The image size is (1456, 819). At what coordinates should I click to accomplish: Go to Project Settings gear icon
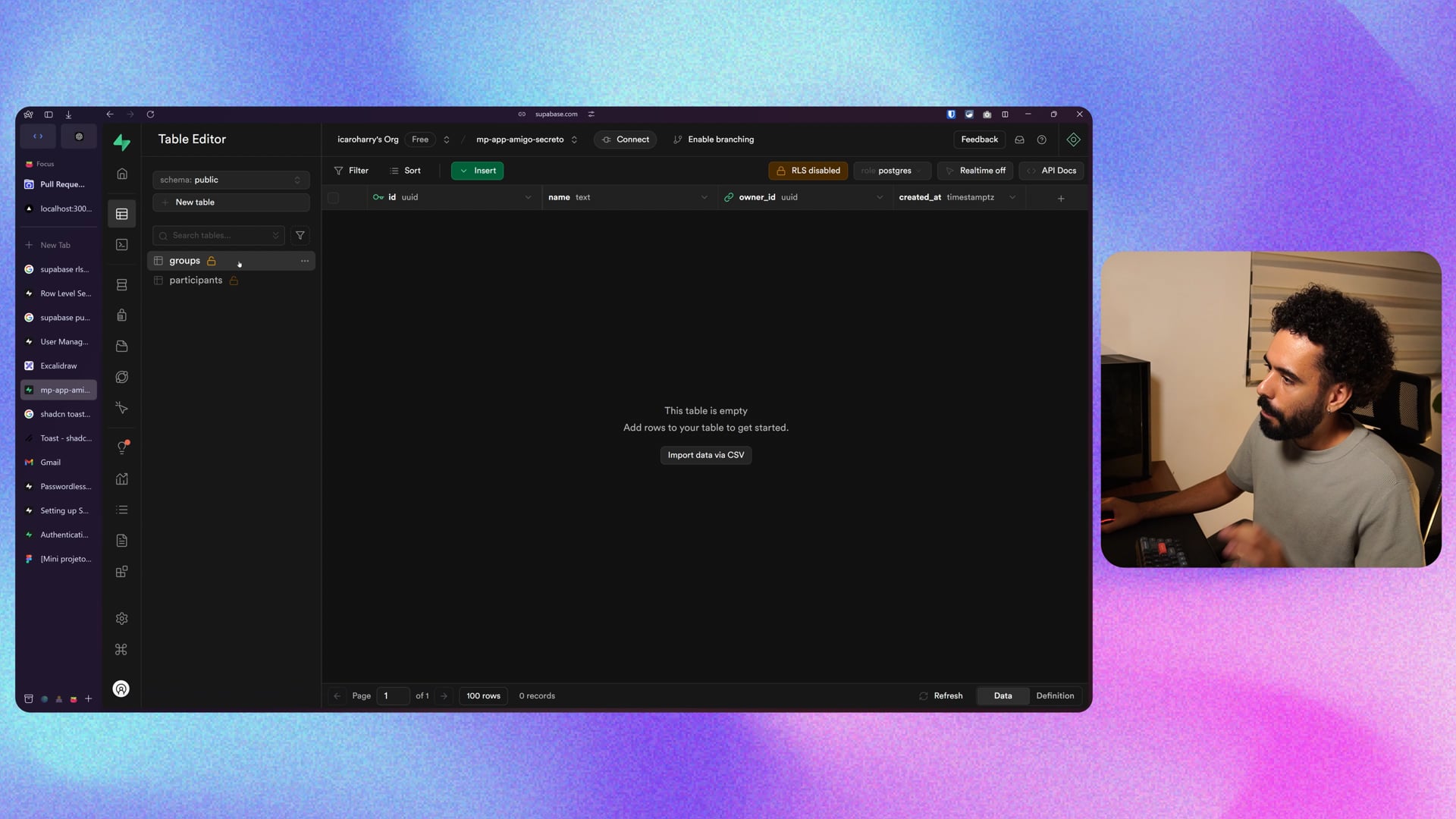click(121, 619)
